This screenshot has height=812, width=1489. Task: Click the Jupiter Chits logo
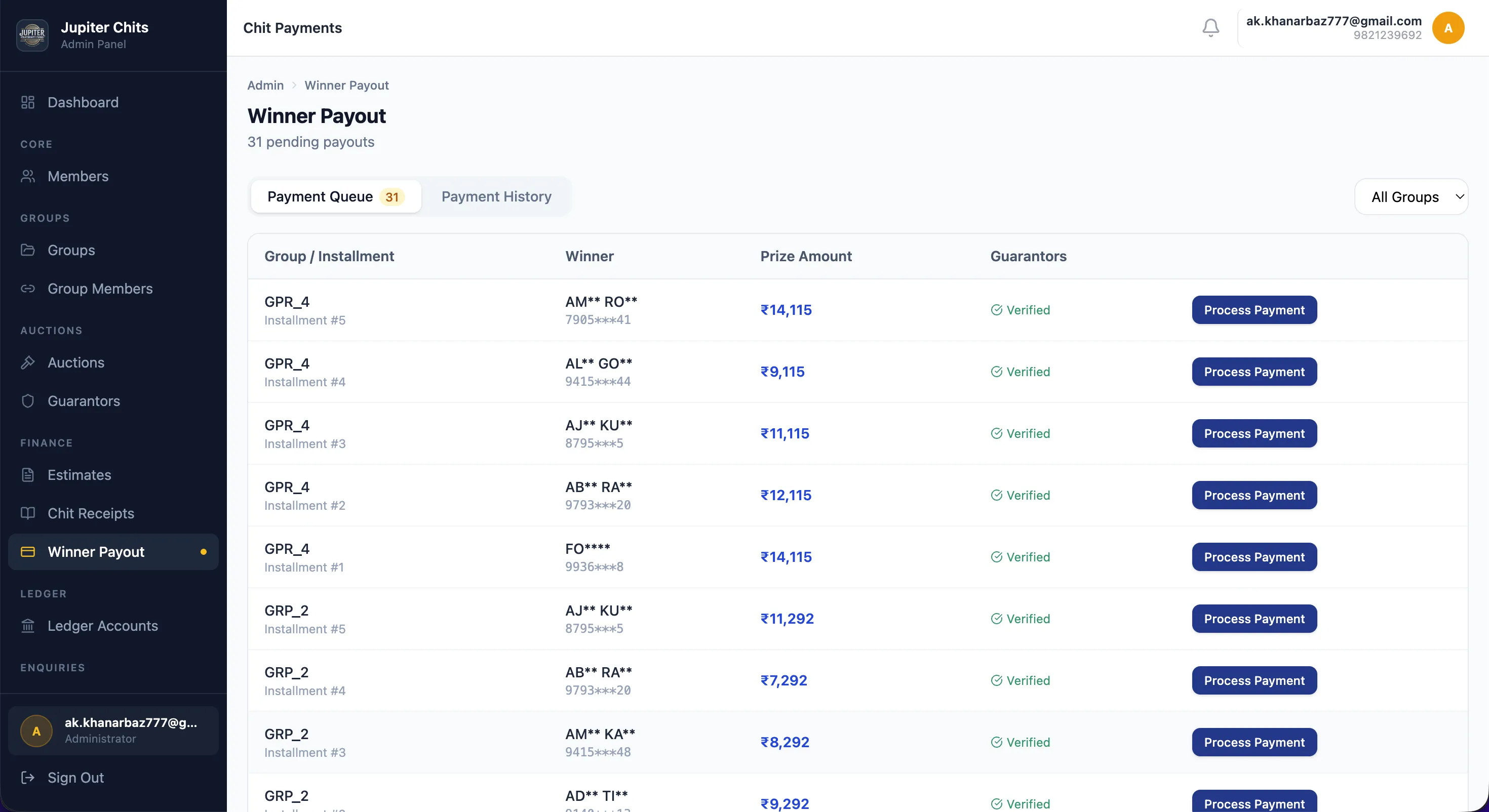32,34
